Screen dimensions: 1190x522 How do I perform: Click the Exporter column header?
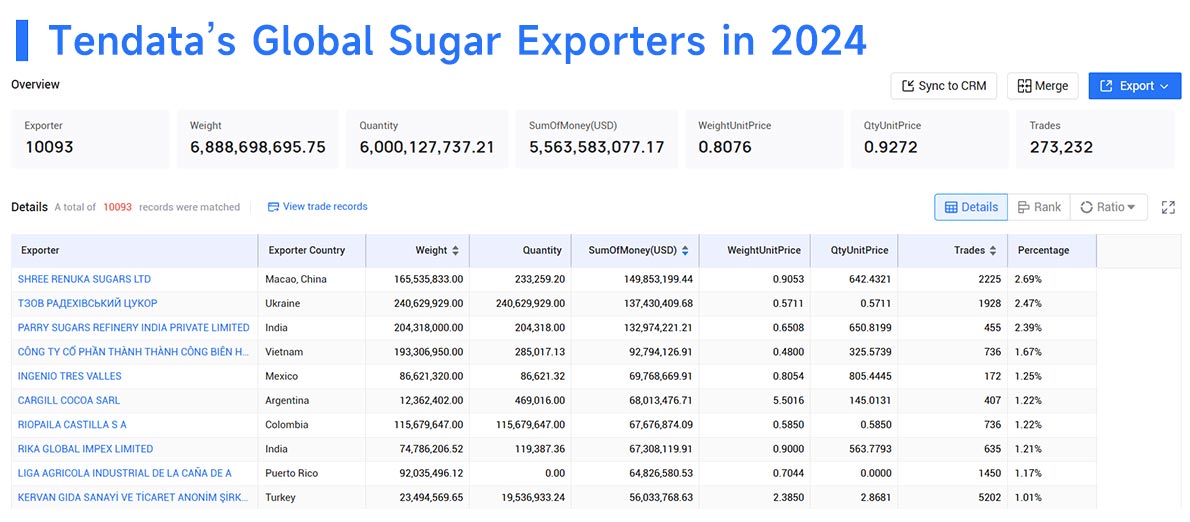tap(135, 250)
